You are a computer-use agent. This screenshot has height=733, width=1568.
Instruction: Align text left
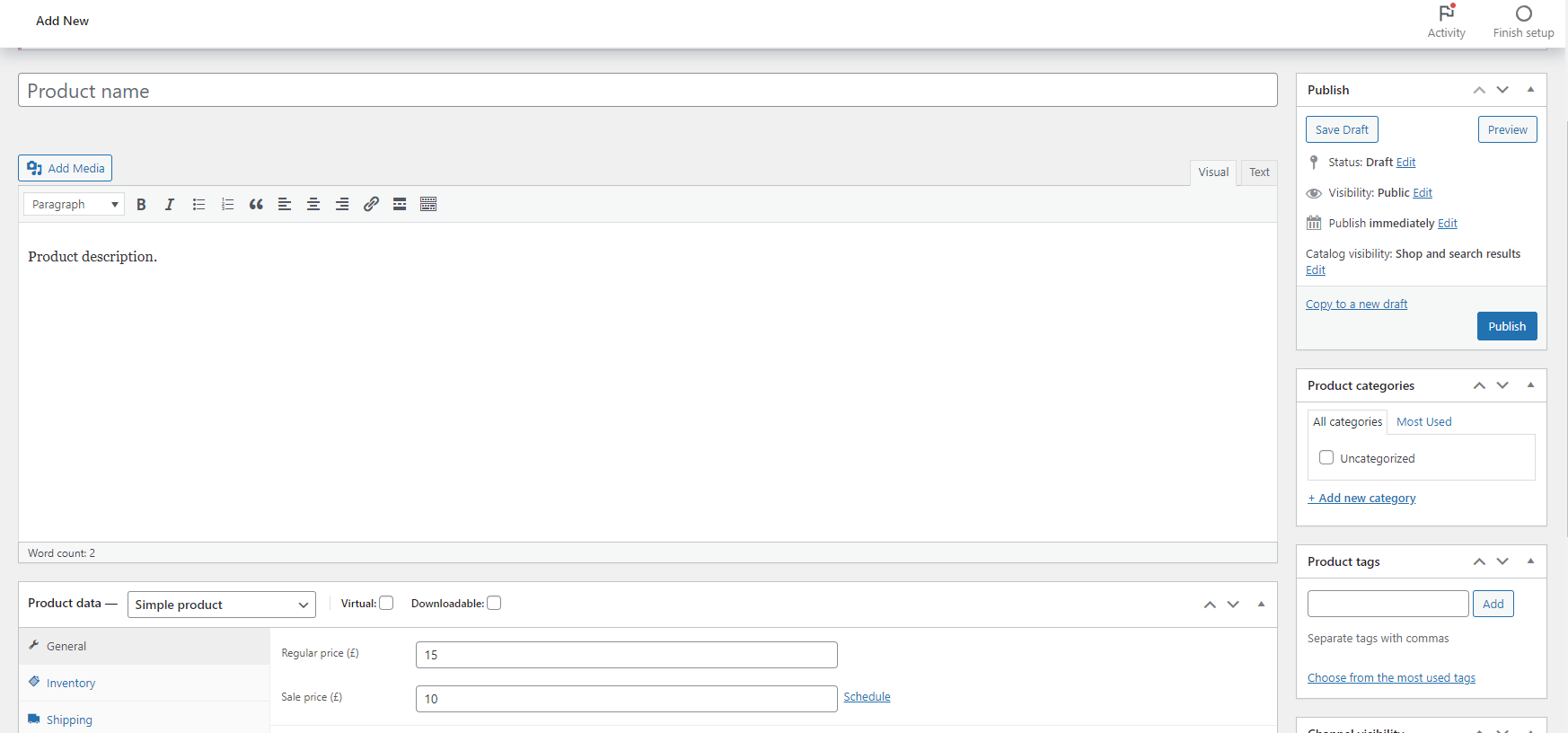pyautogui.click(x=285, y=205)
